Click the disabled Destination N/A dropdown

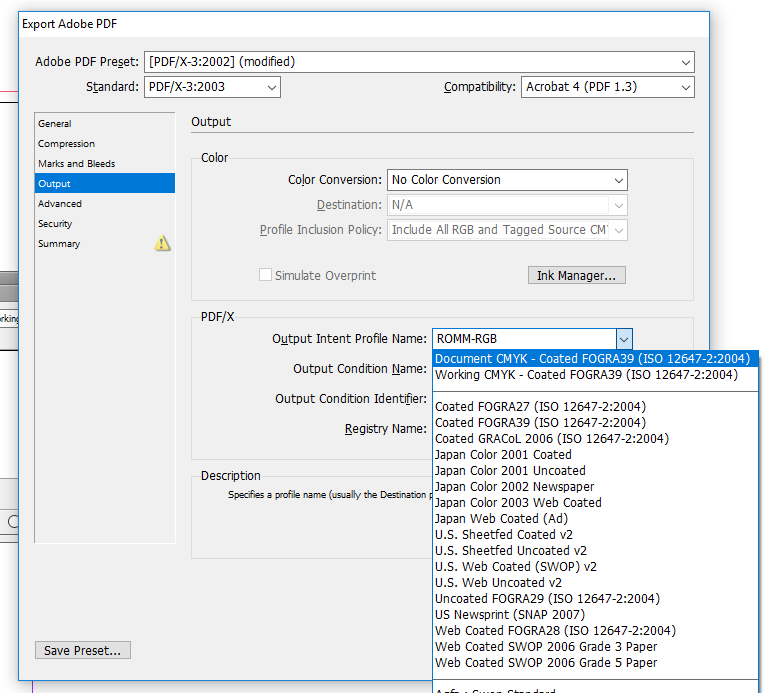coord(507,205)
